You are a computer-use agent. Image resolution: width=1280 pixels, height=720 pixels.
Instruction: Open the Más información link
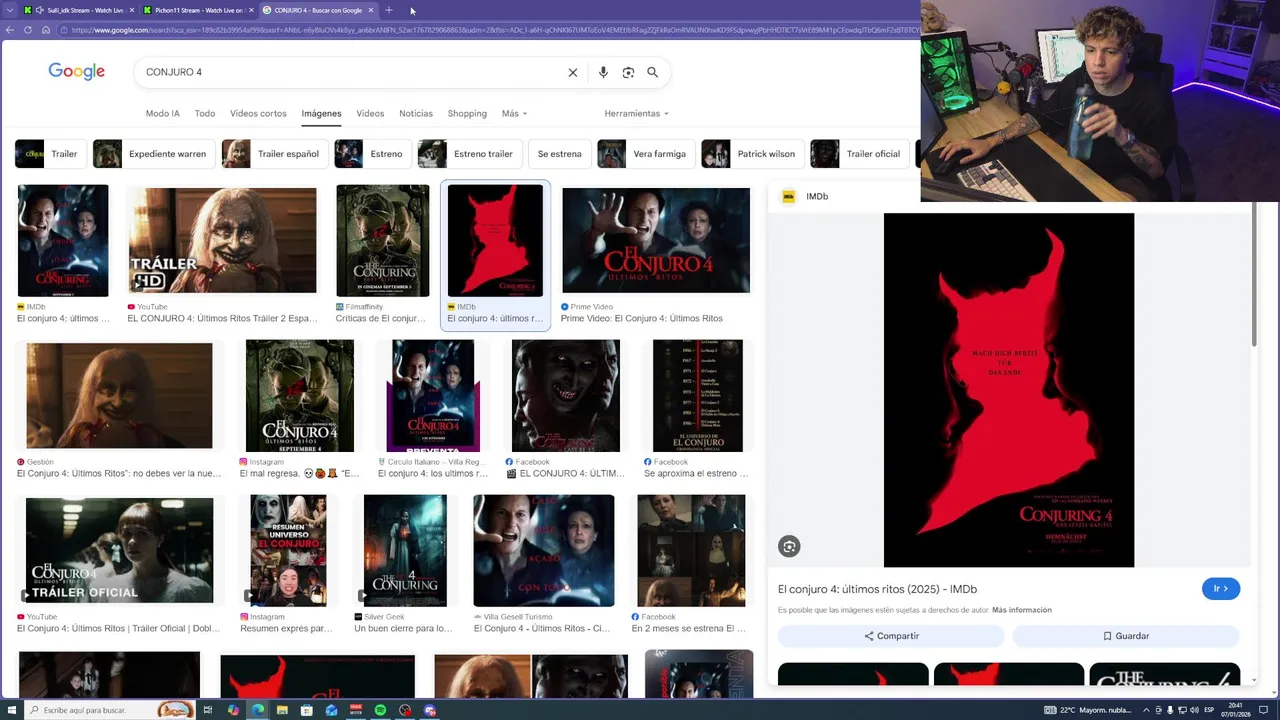[x=1022, y=610]
